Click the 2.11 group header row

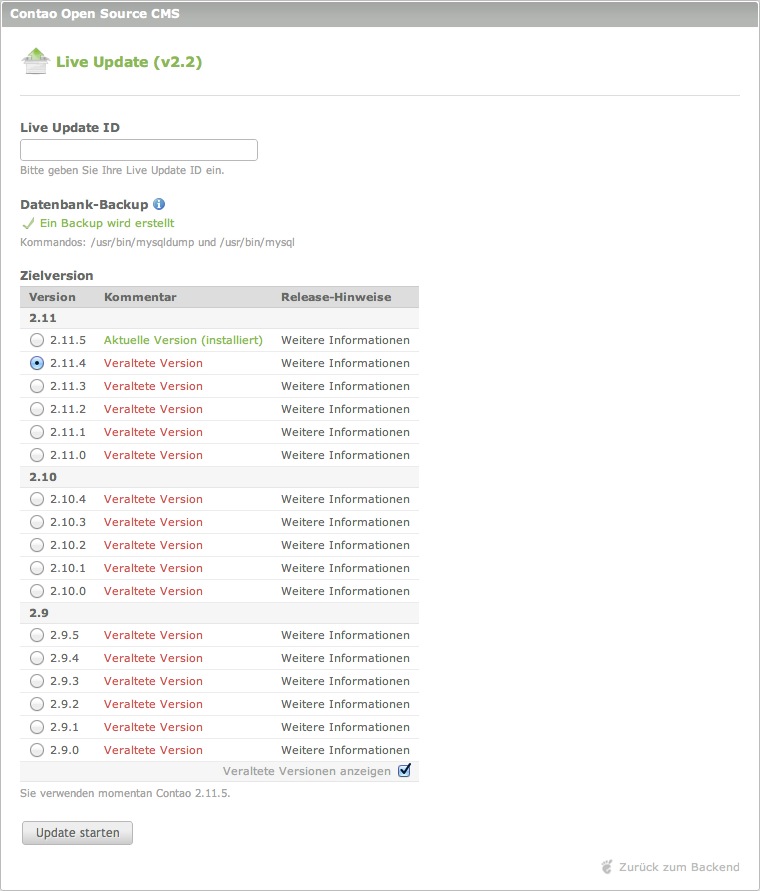(x=219, y=318)
